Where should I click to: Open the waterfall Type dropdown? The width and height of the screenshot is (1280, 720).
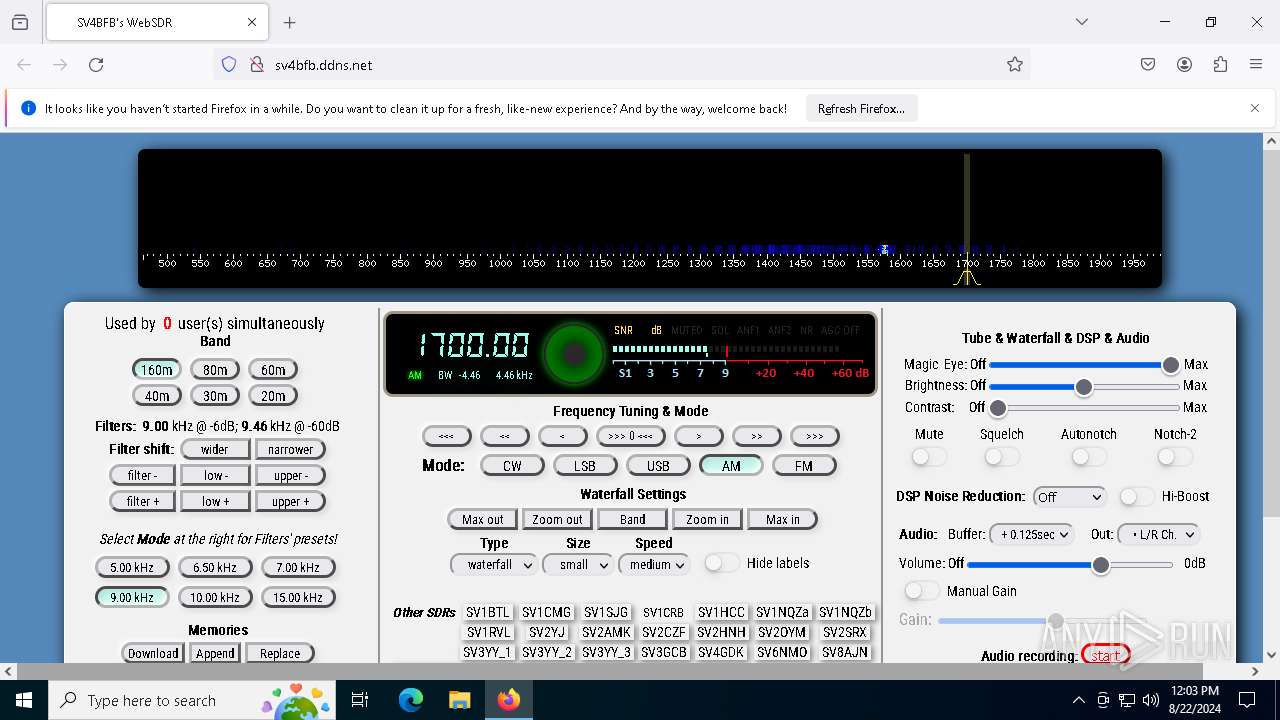[x=494, y=564]
